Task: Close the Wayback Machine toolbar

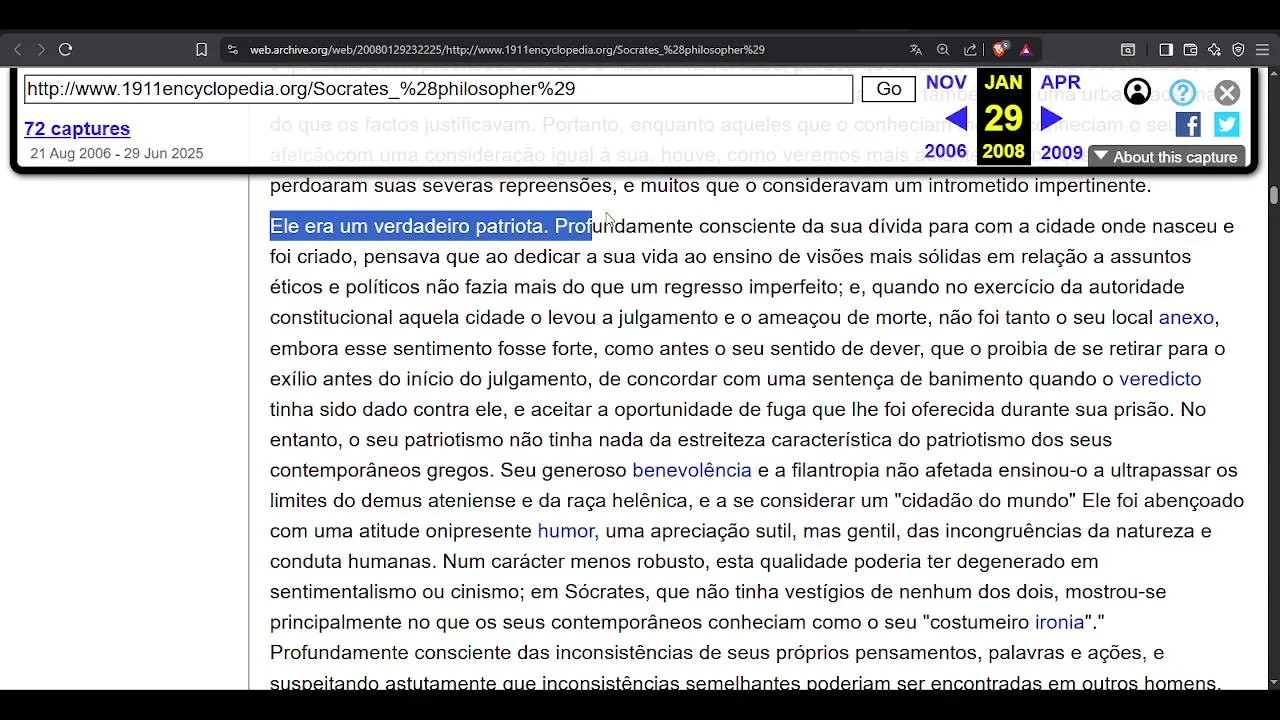Action: (1227, 93)
